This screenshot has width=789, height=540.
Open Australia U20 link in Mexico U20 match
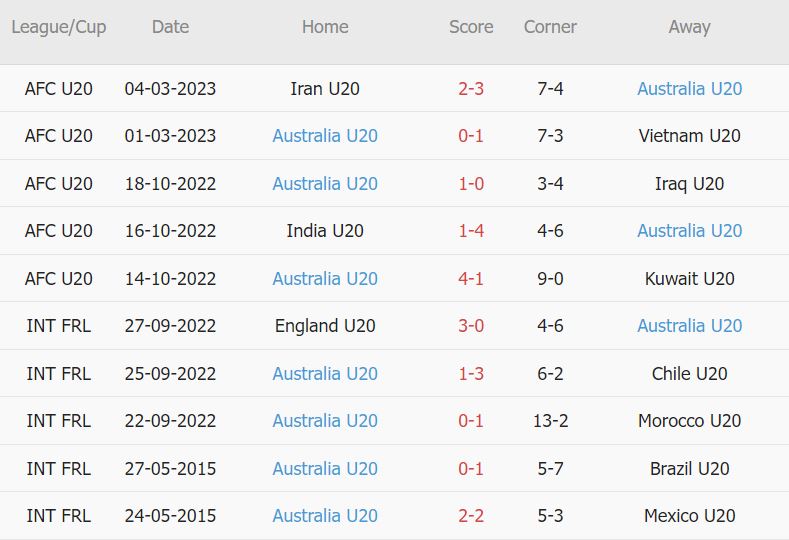point(325,516)
